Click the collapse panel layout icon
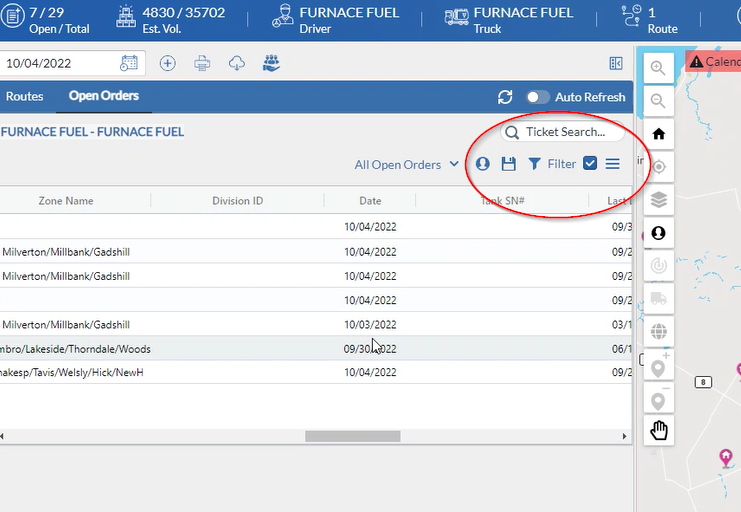The image size is (741, 512). (616, 63)
